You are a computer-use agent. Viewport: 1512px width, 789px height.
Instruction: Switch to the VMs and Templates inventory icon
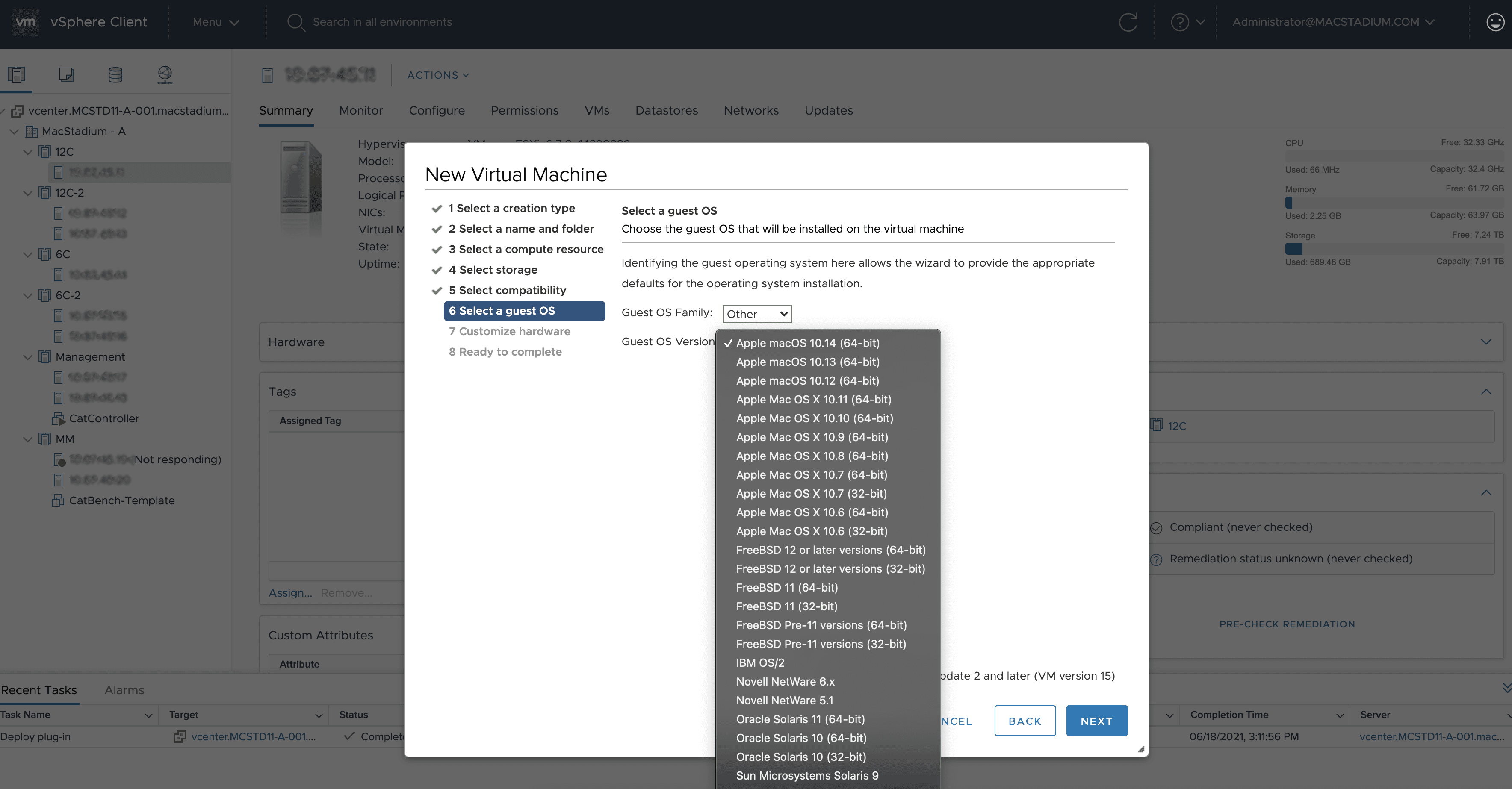click(66, 74)
